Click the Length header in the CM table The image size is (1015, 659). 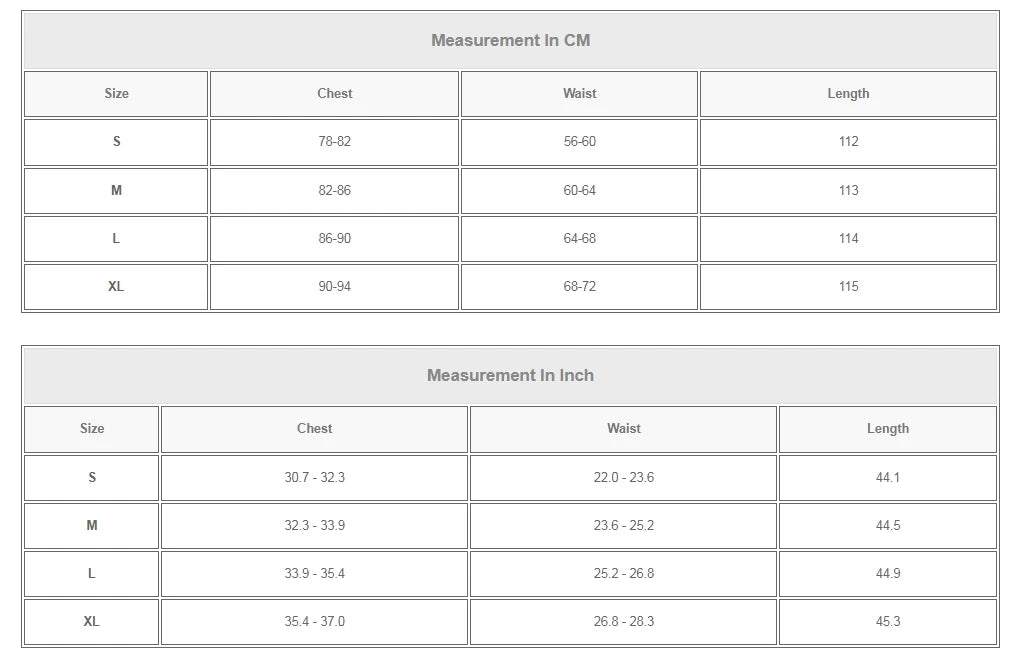tap(848, 94)
